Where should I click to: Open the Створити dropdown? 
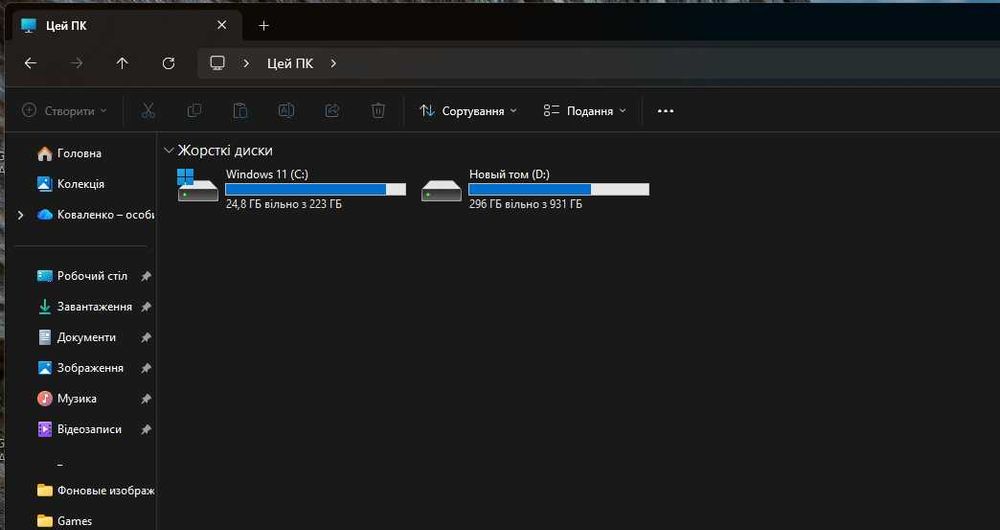pos(64,111)
